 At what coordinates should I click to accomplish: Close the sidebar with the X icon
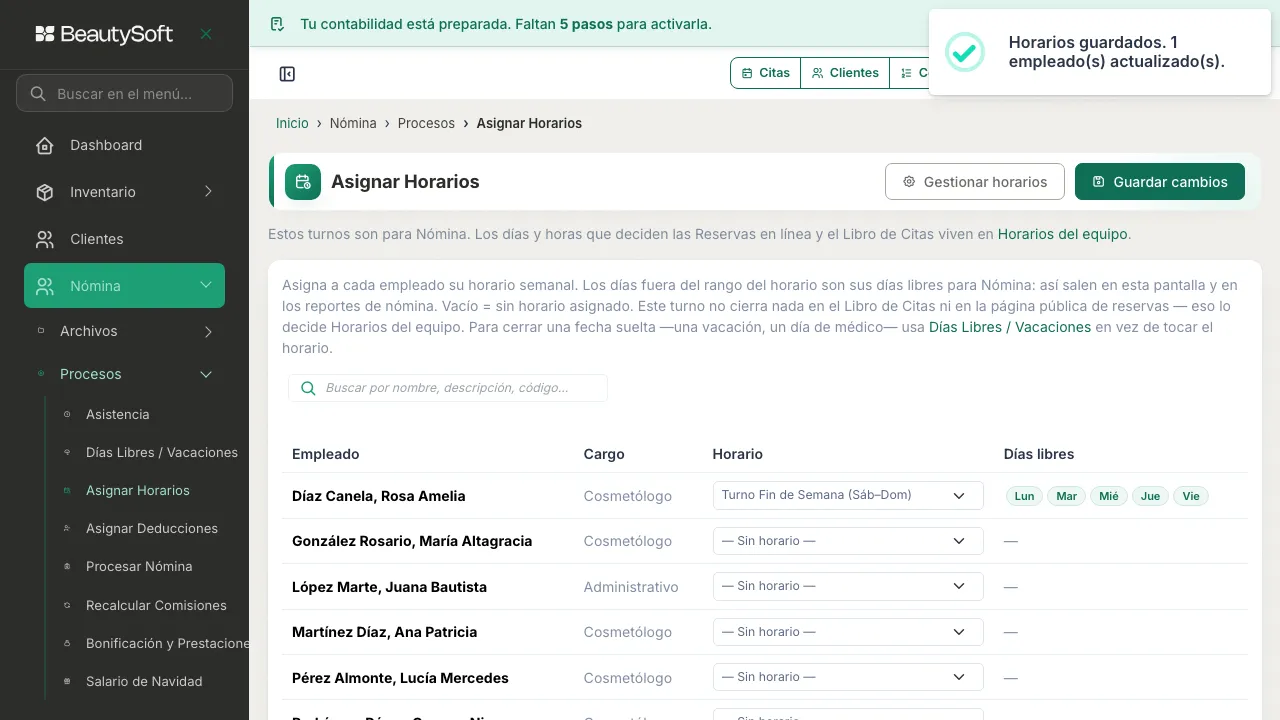[206, 34]
